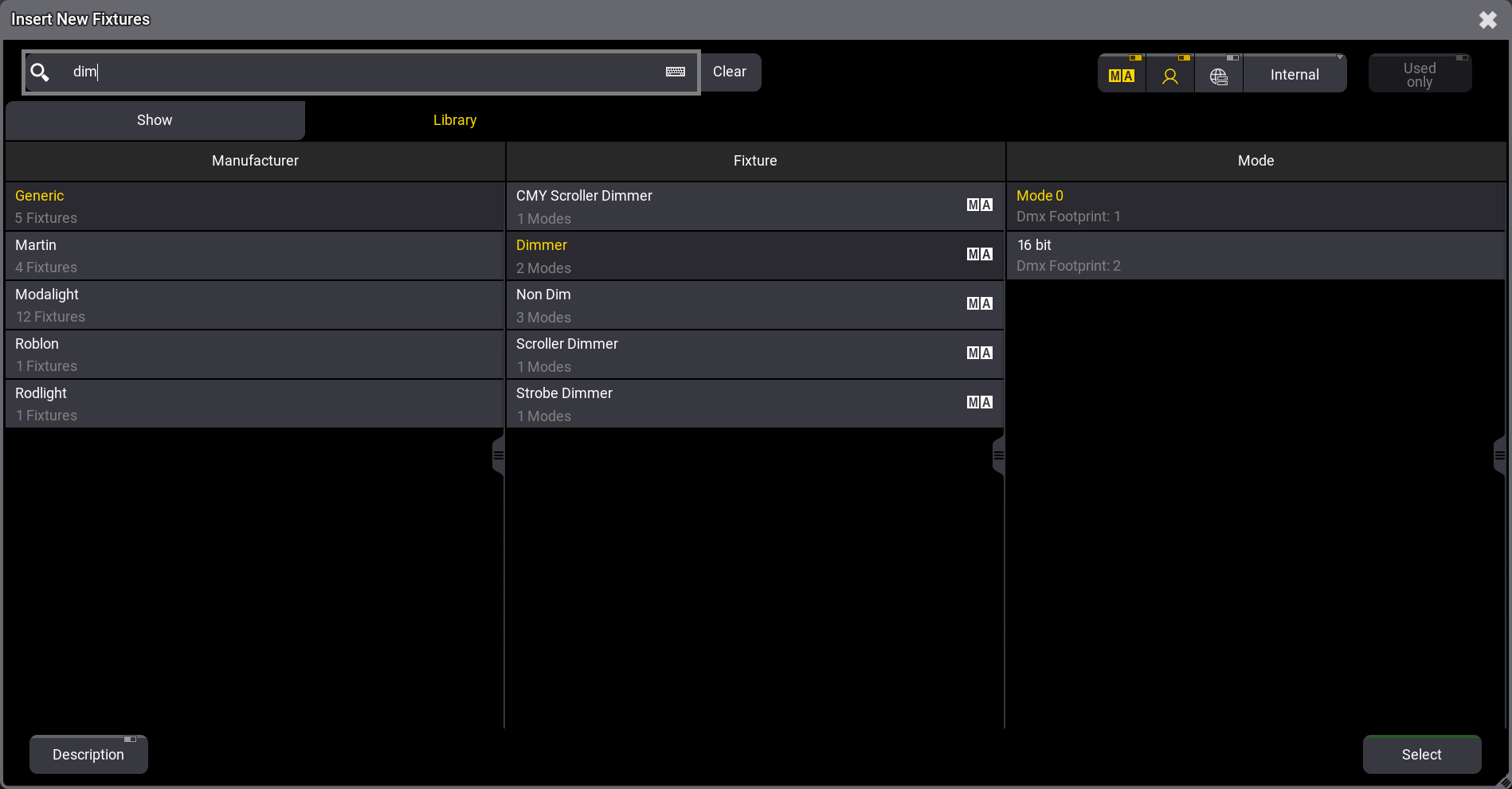
Task: Switch to the Library tab
Action: click(455, 120)
